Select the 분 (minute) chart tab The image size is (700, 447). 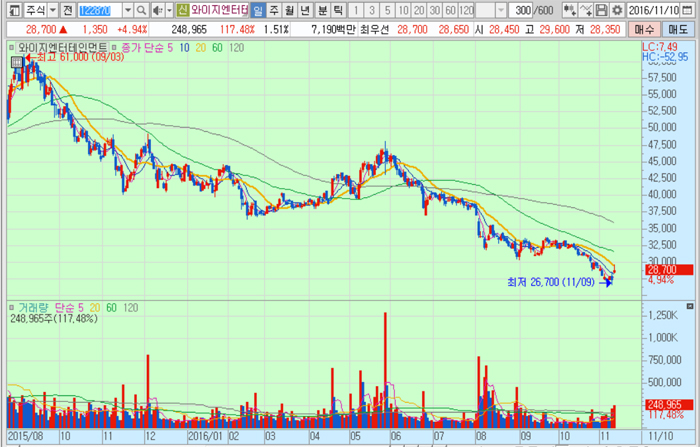tap(321, 10)
